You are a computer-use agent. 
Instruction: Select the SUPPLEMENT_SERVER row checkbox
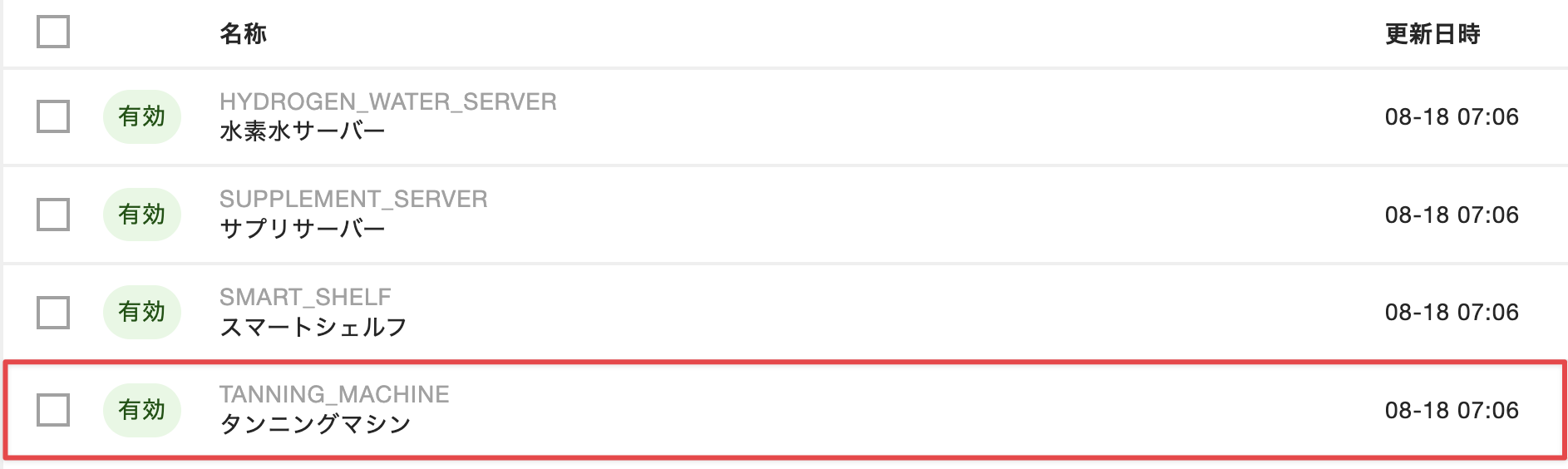point(53,215)
